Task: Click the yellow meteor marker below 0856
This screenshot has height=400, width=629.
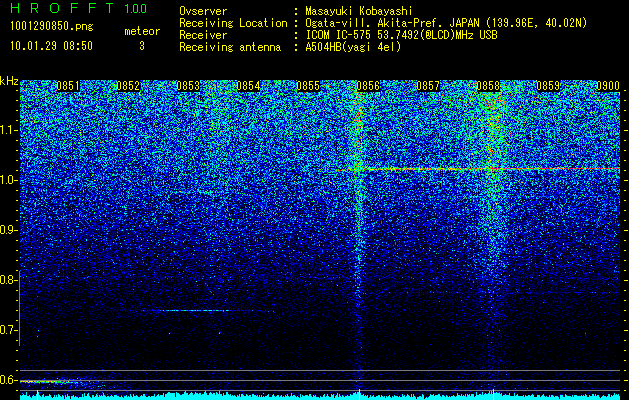Action: coord(359,394)
